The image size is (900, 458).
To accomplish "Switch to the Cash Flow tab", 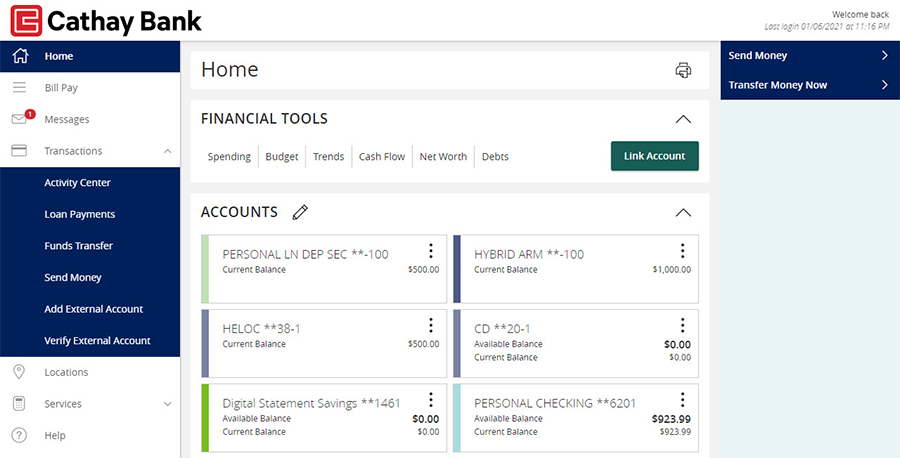I will (382, 156).
